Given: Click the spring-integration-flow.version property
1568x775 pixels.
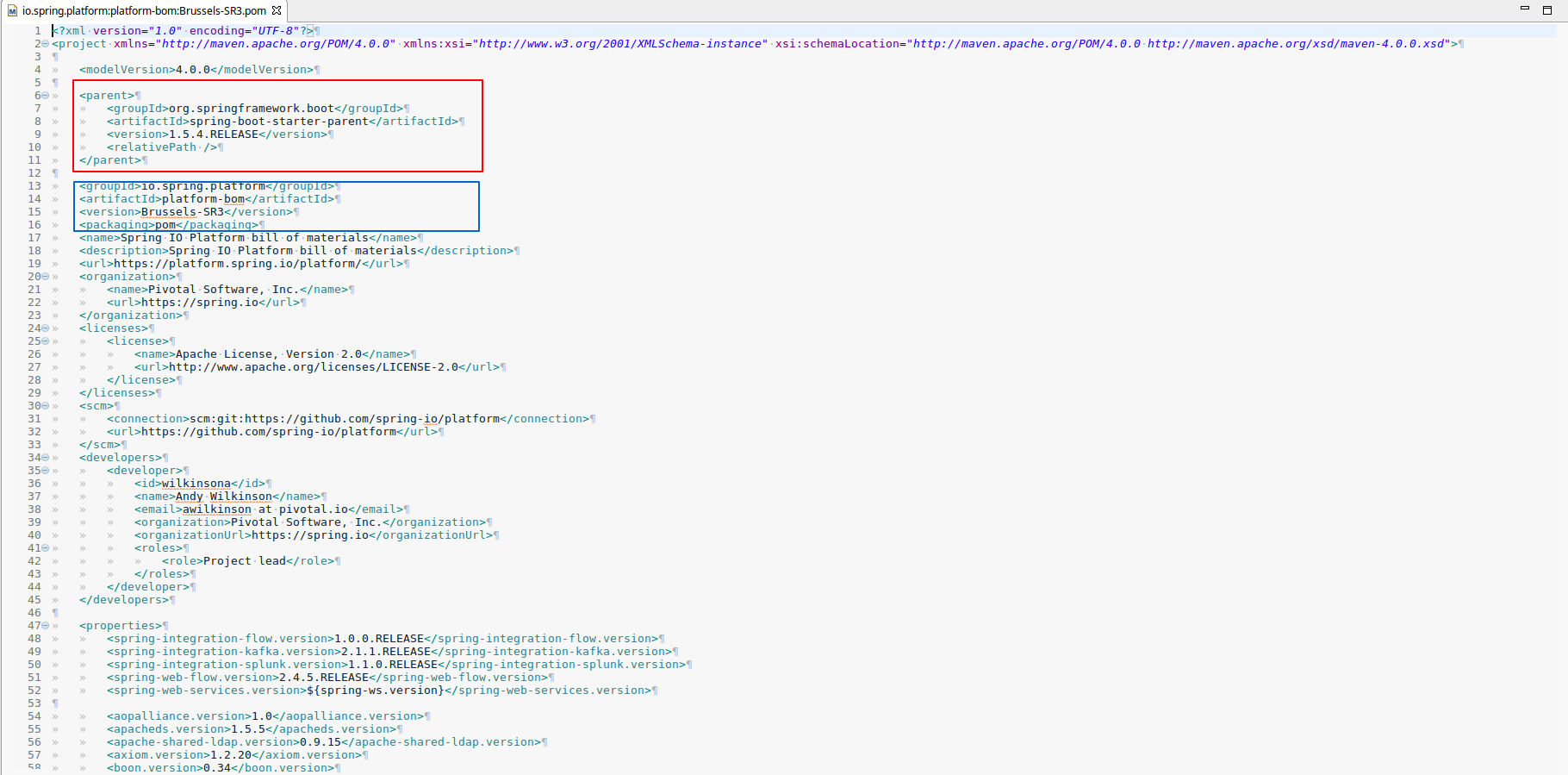Looking at the screenshot, I should [383, 639].
